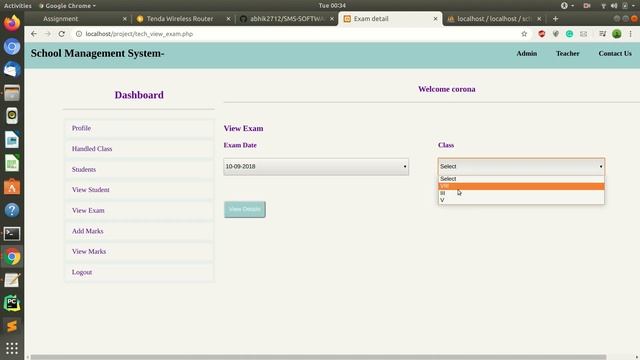Open the Files manager in the dock
The height and width of the screenshot is (360, 640).
[x=12, y=93]
